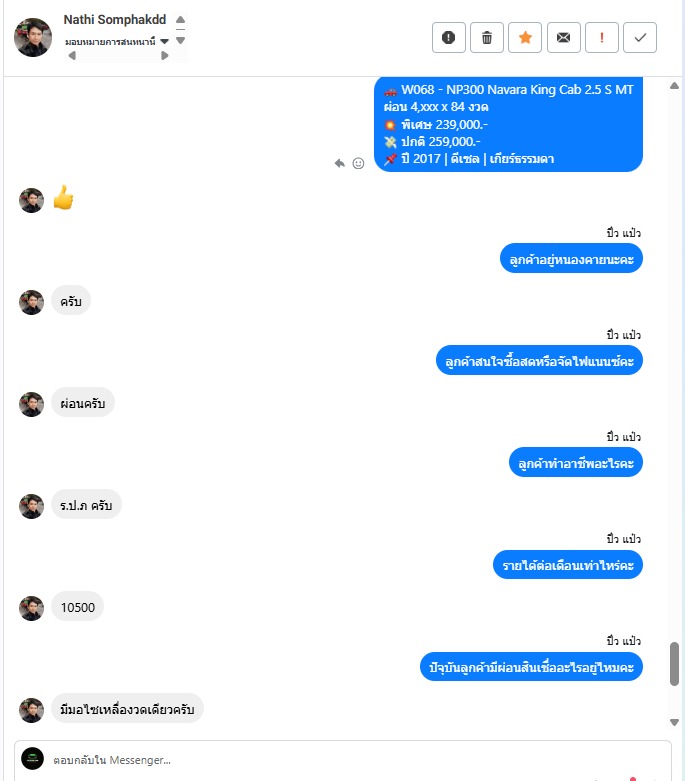This screenshot has height=781, width=685.
Task: Star this conversation with the orange star
Action: click(525, 37)
